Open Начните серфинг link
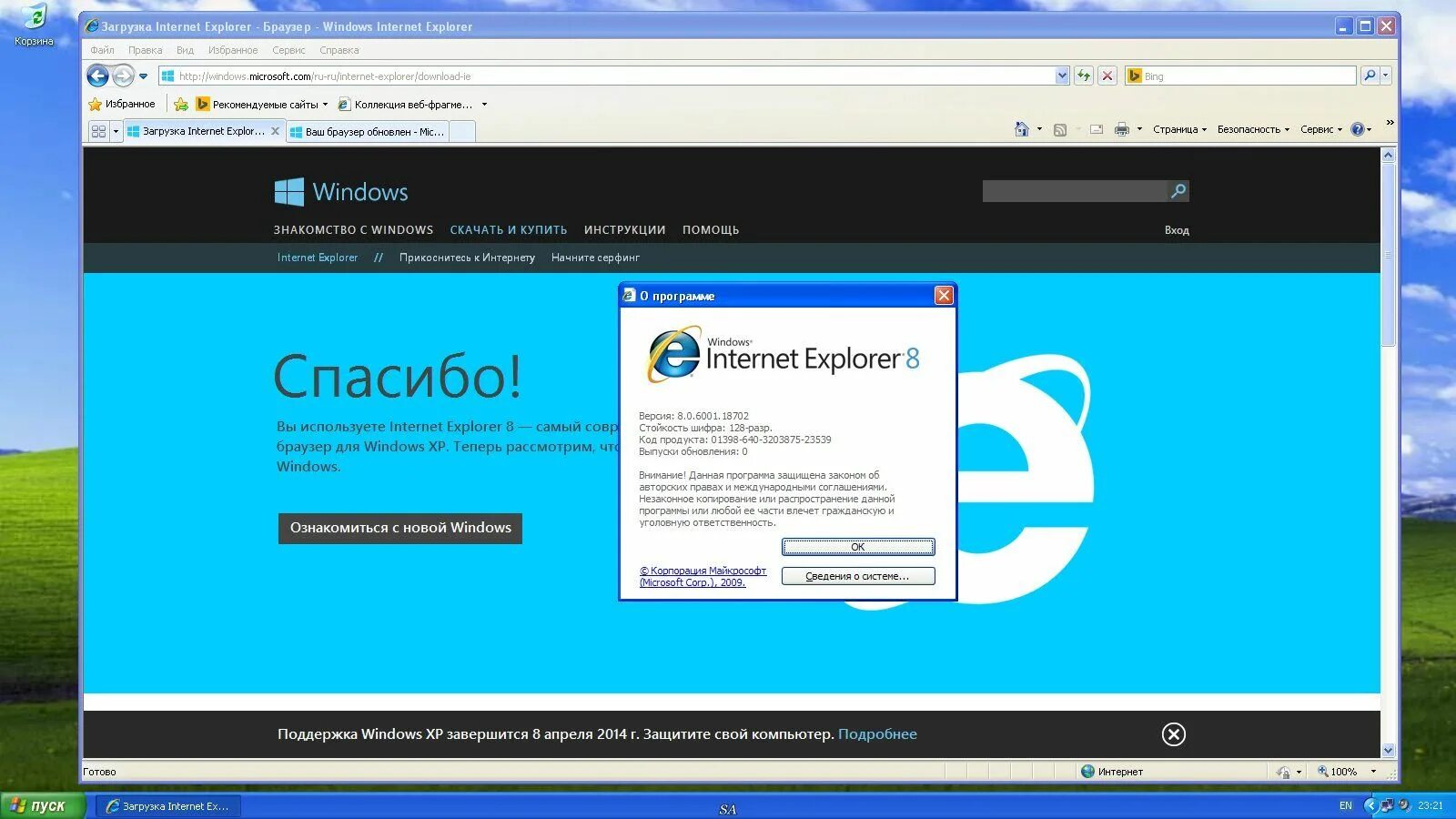The height and width of the screenshot is (819, 1456). 595,258
